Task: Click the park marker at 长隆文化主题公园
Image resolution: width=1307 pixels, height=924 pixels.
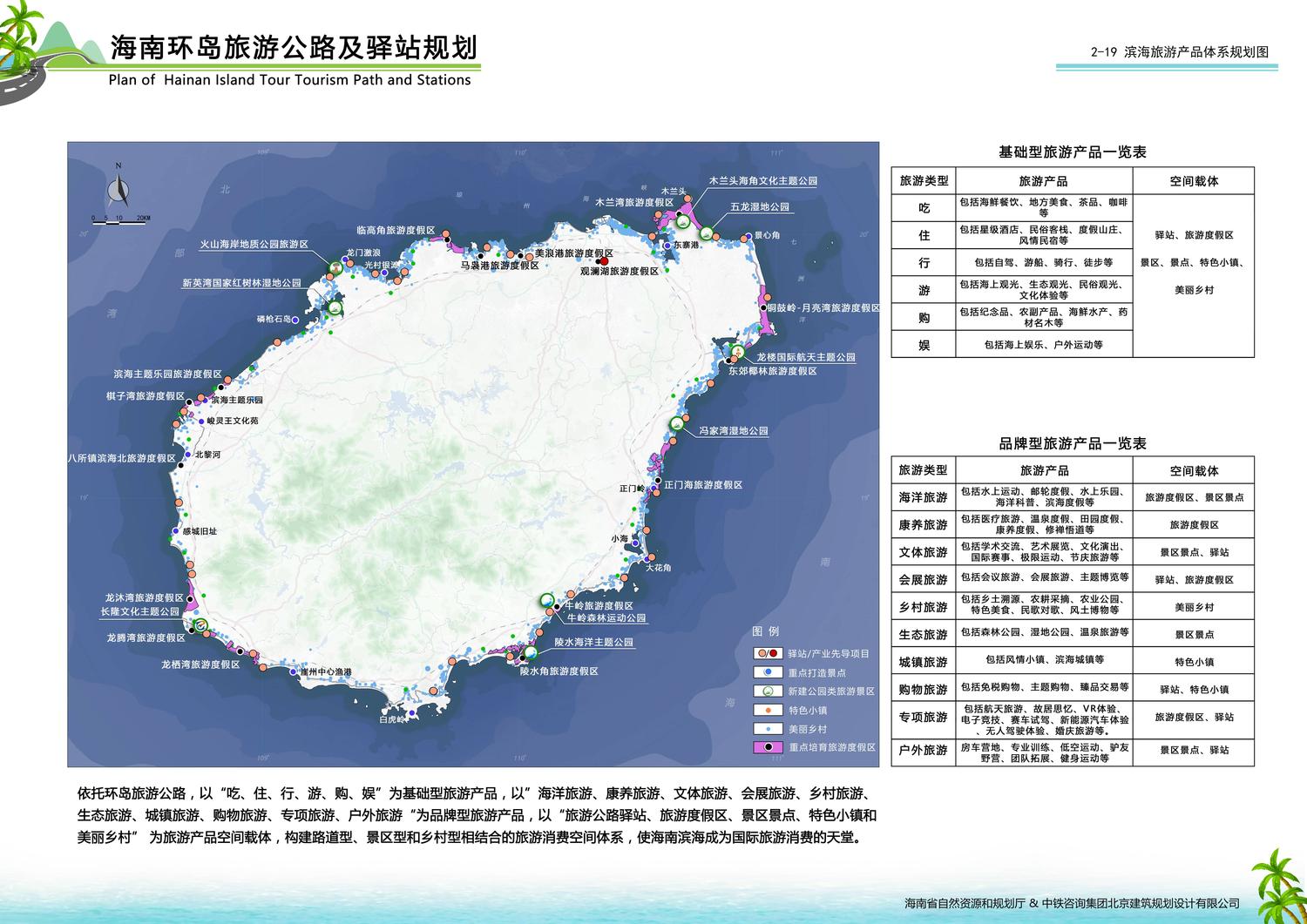Action: pos(201,625)
